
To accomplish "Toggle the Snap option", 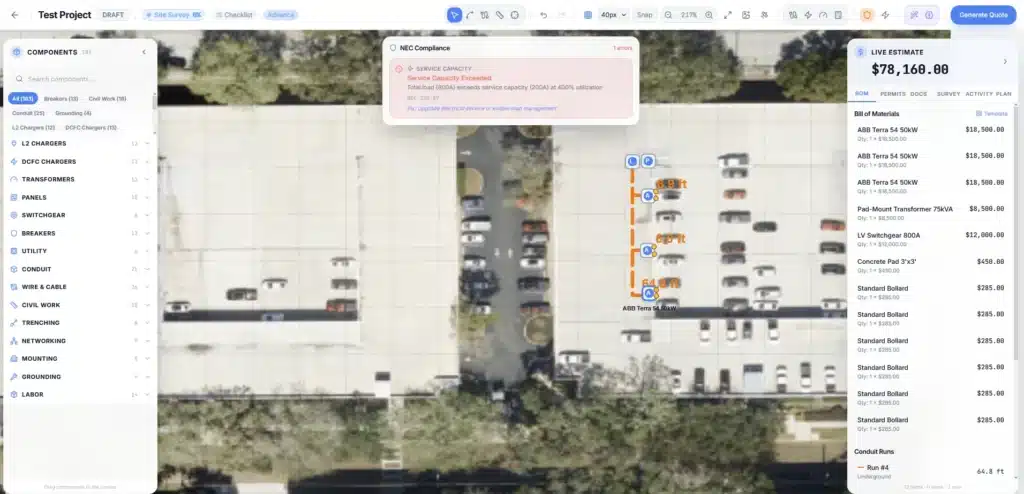I will point(645,15).
